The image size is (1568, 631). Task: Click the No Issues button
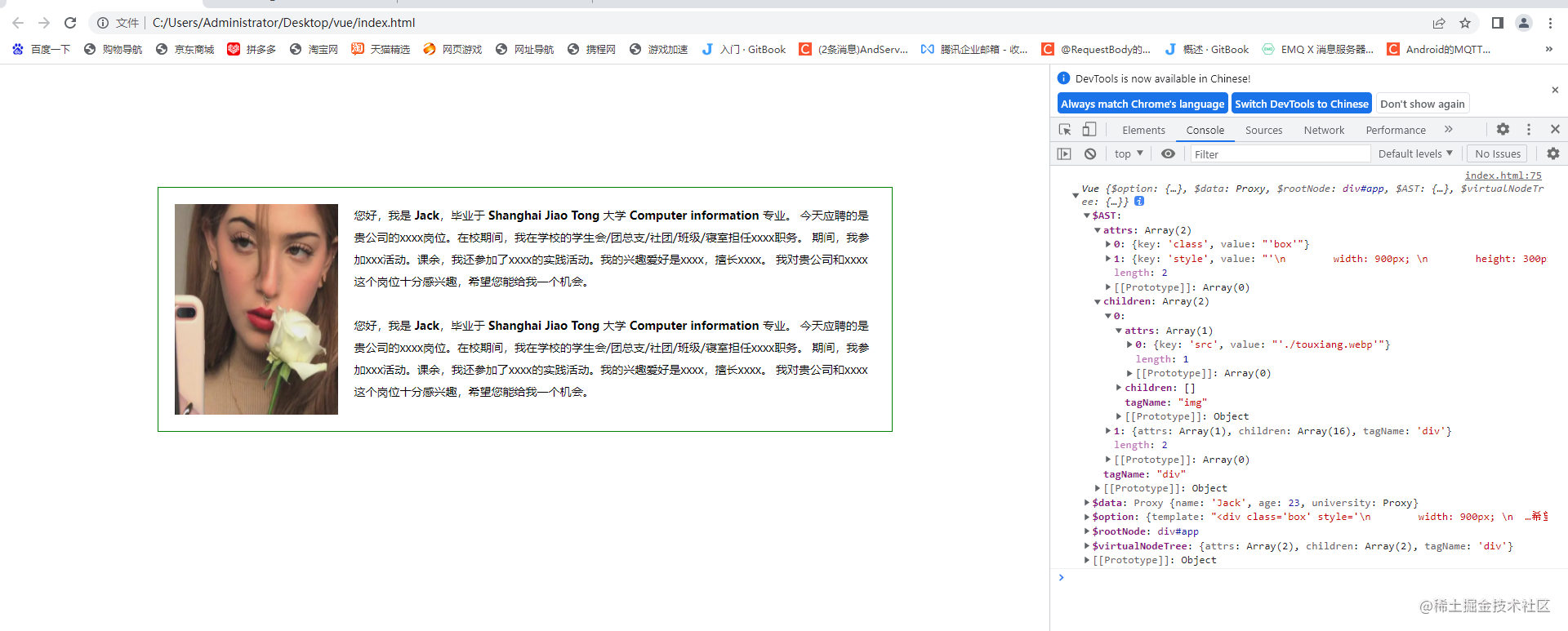1497,153
